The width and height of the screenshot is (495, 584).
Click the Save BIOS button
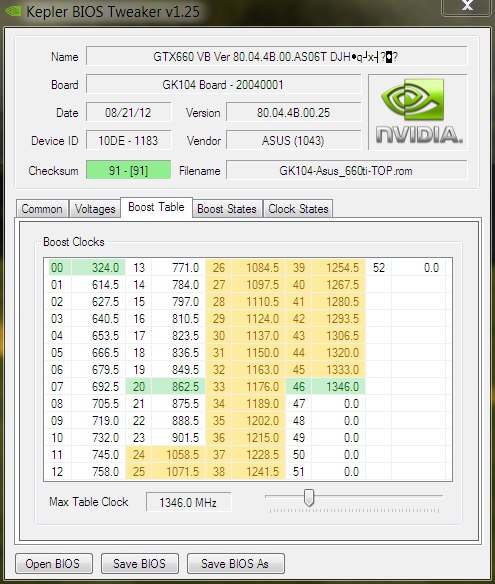tap(140, 564)
